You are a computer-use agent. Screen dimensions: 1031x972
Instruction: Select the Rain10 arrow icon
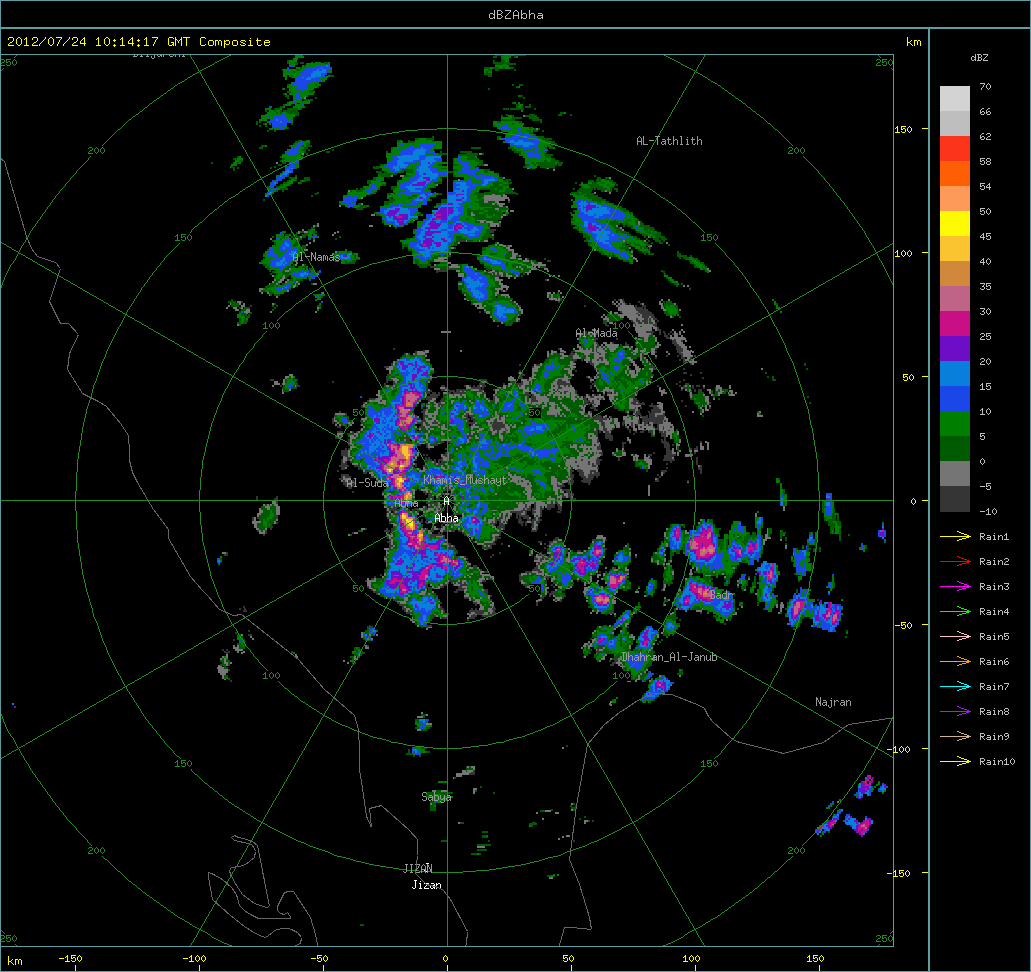955,762
